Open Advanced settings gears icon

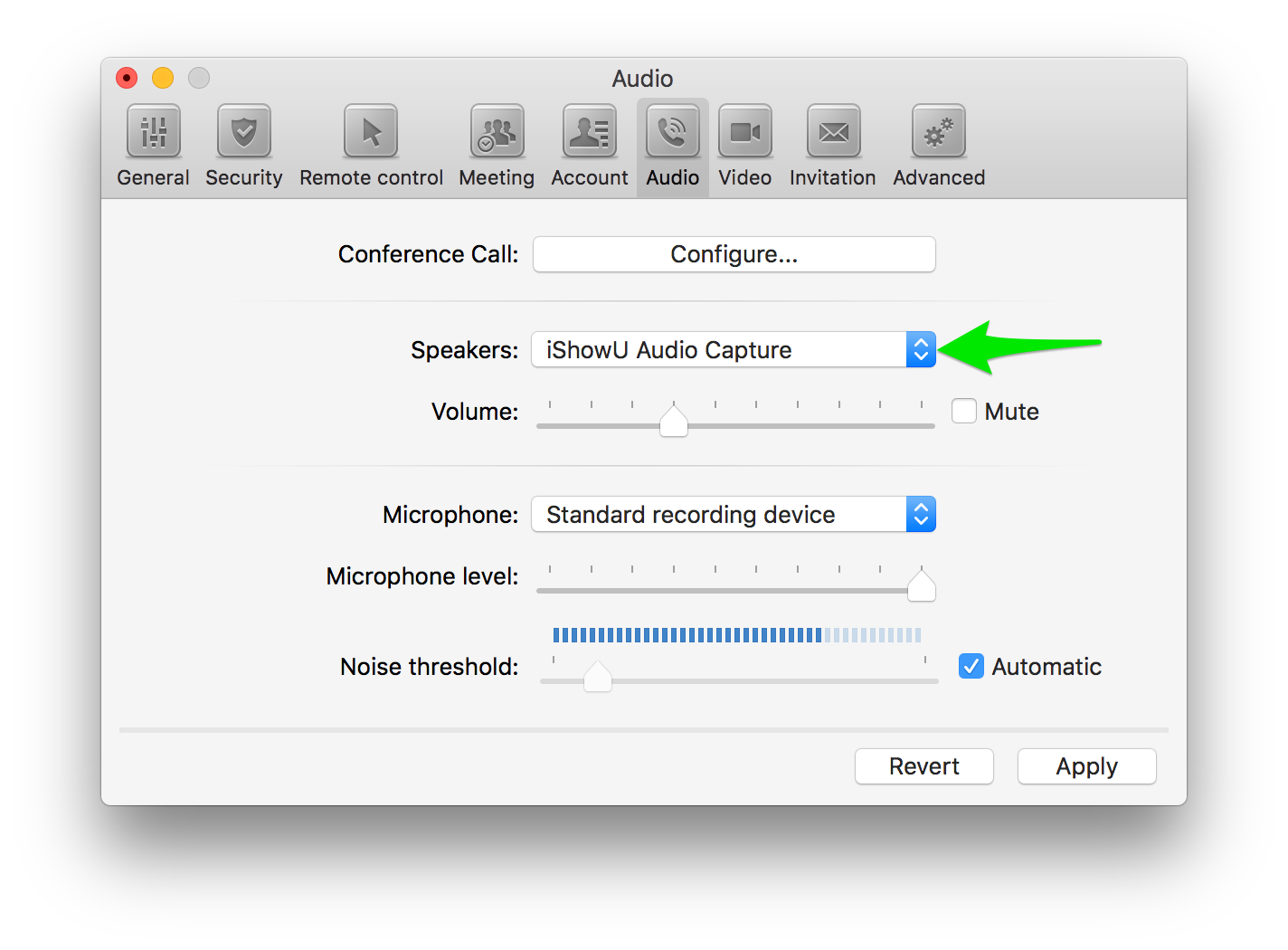939,132
